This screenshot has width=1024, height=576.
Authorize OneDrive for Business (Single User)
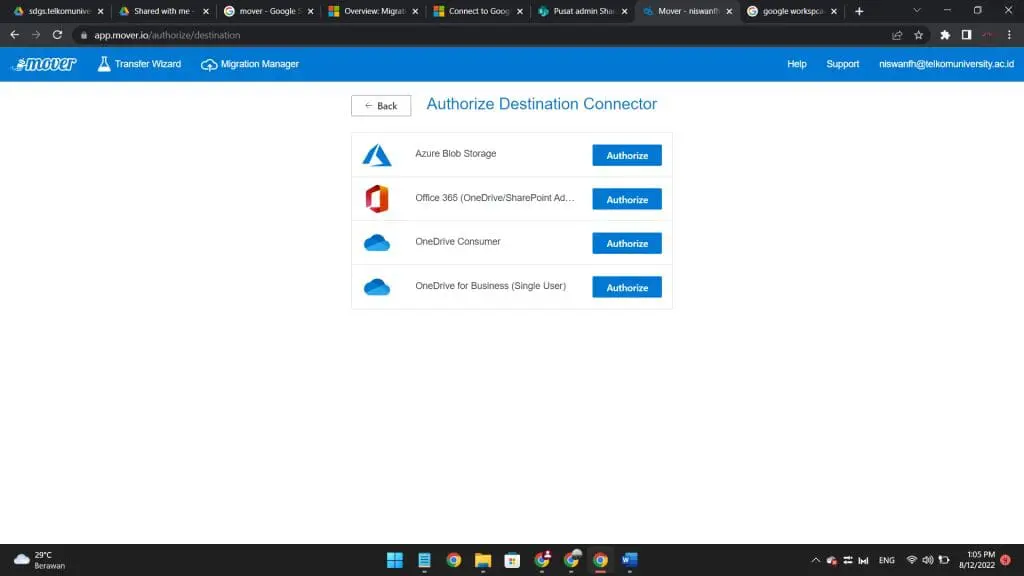(x=627, y=287)
